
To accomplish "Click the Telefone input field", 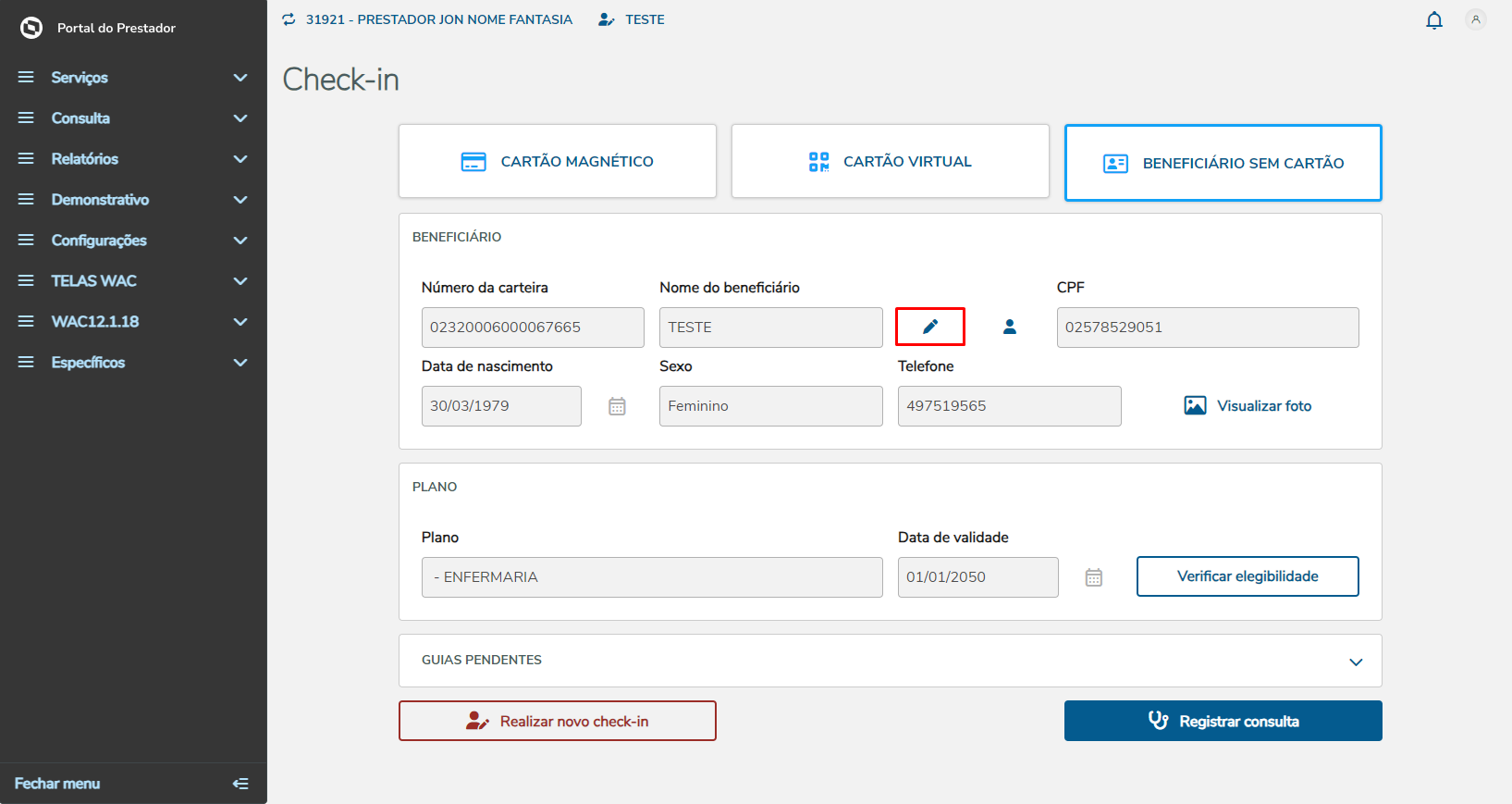I will 1009,406.
